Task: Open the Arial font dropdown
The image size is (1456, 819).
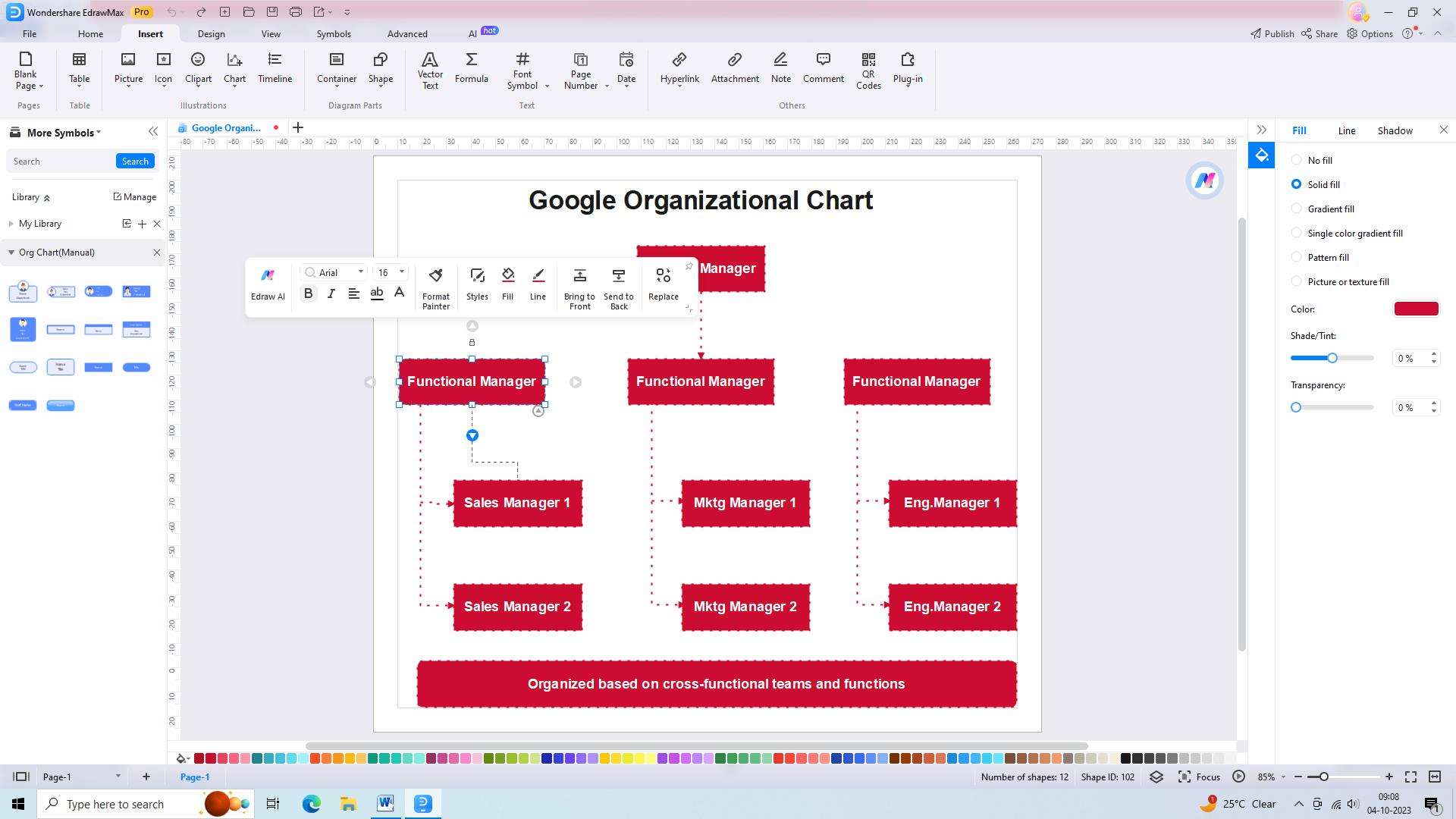Action: [x=361, y=272]
